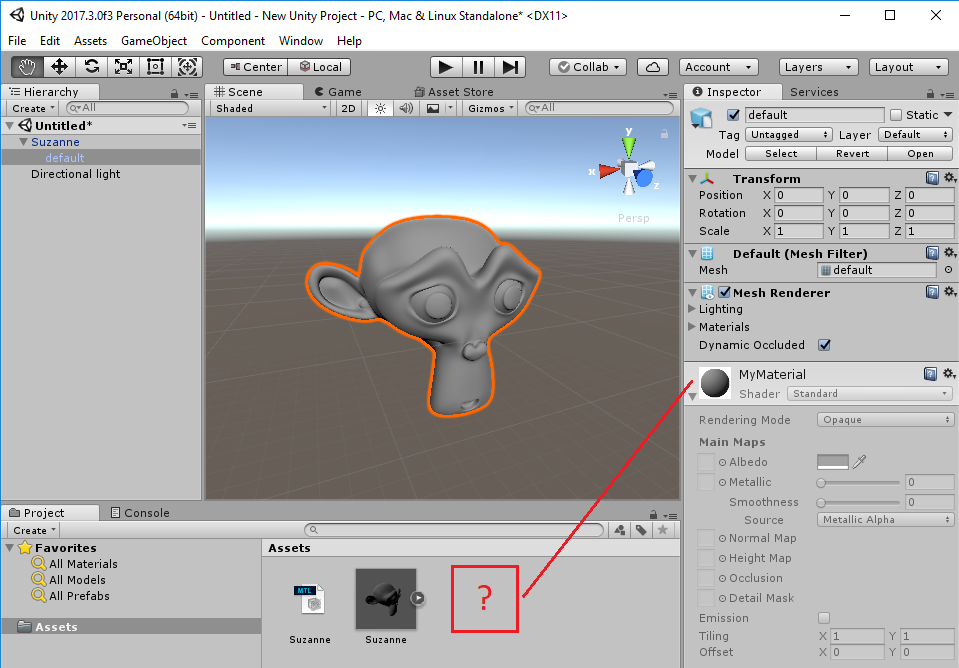
Task: Open the Tag dropdown
Action: [x=789, y=135]
